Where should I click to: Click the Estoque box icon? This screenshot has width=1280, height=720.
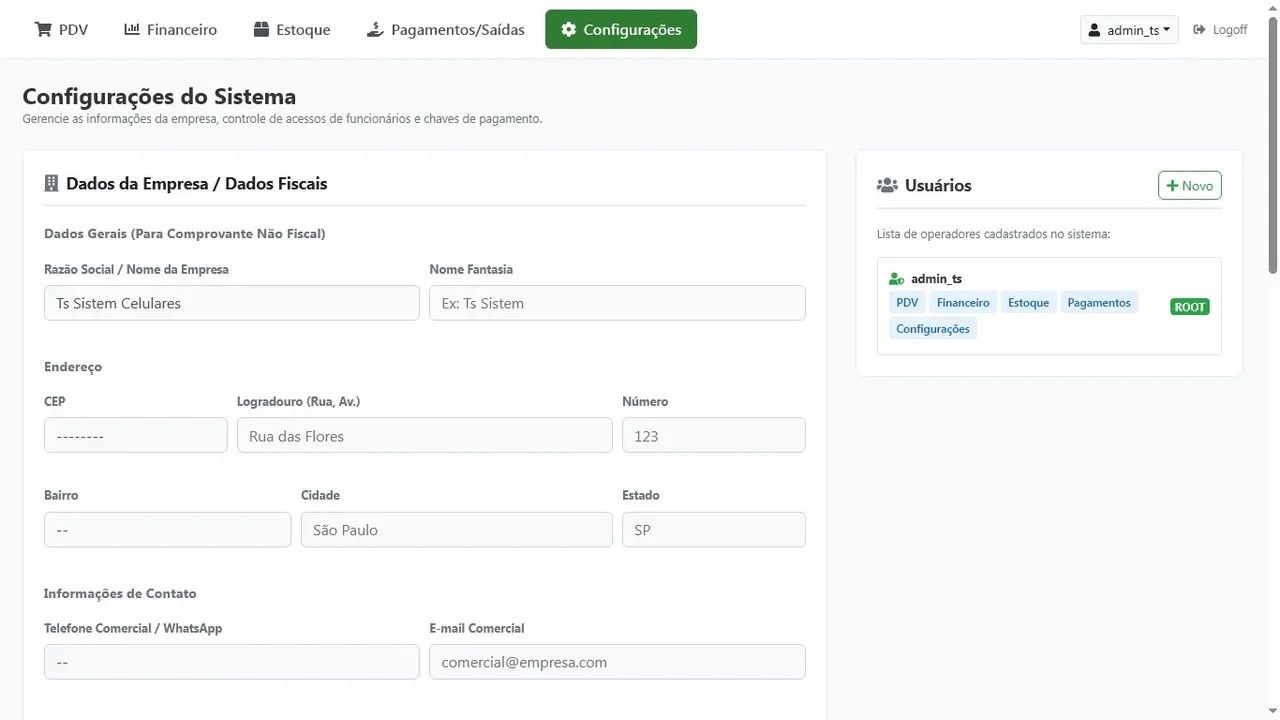pos(261,29)
